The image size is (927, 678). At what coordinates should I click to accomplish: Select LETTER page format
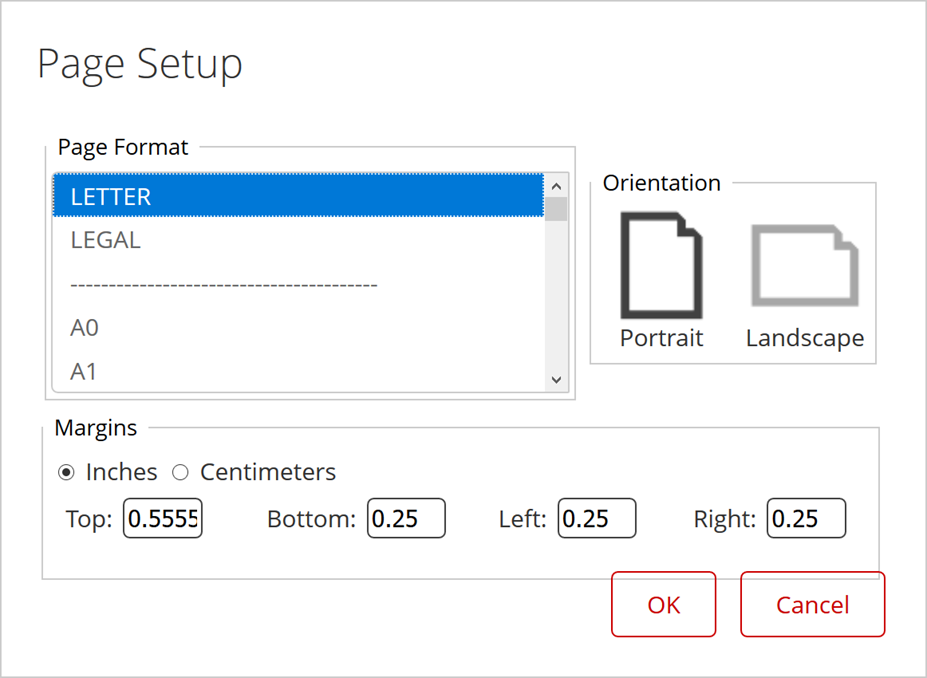coord(298,197)
